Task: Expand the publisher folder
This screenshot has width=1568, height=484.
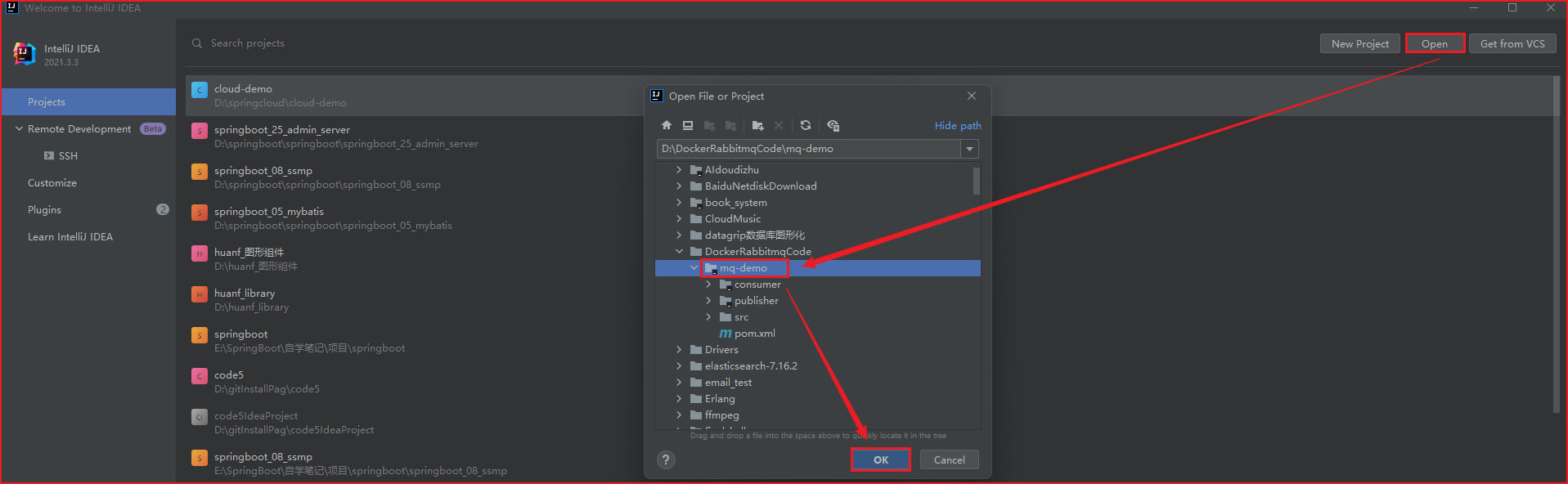Action: click(x=708, y=301)
